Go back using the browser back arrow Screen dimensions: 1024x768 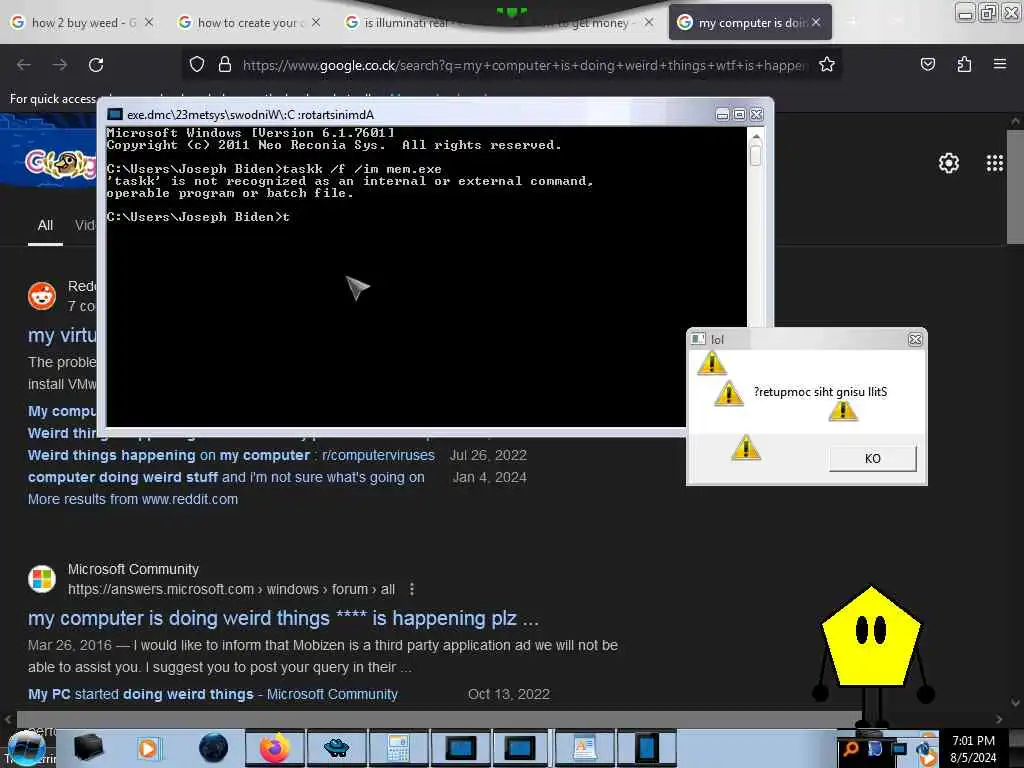pos(24,65)
